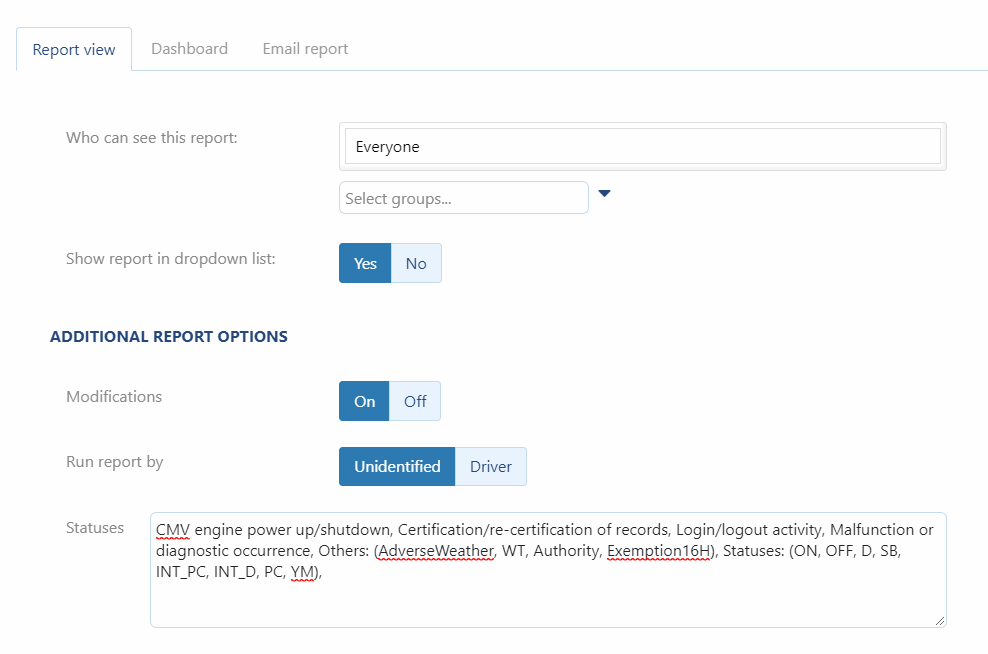
Task: Set Show report in dropdown list to No
Action: pos(416,263)
